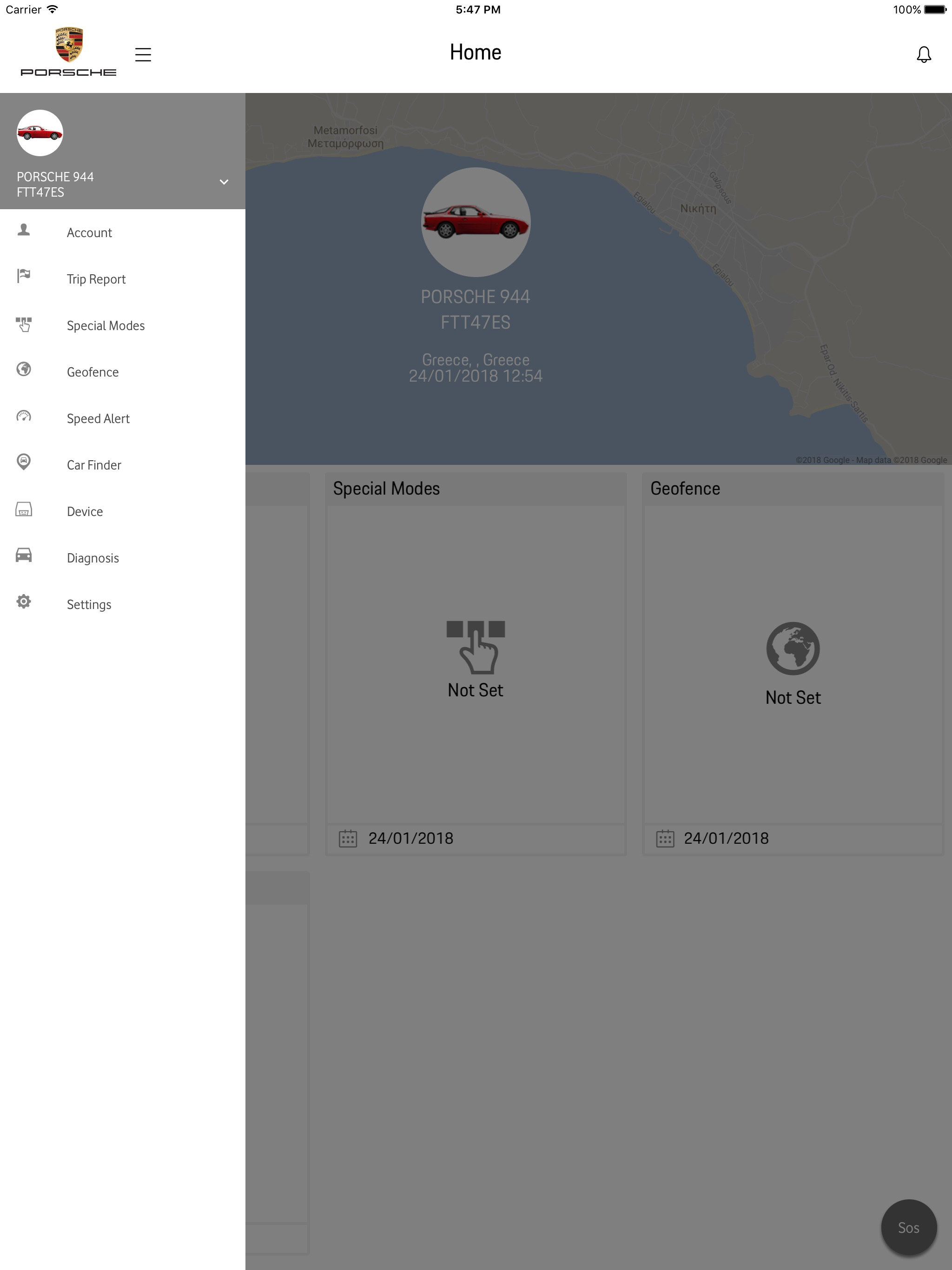The height and width of the screenshot is (1270, 952).
Task: Click the Settings gear icon
Action: click(24, 602)
